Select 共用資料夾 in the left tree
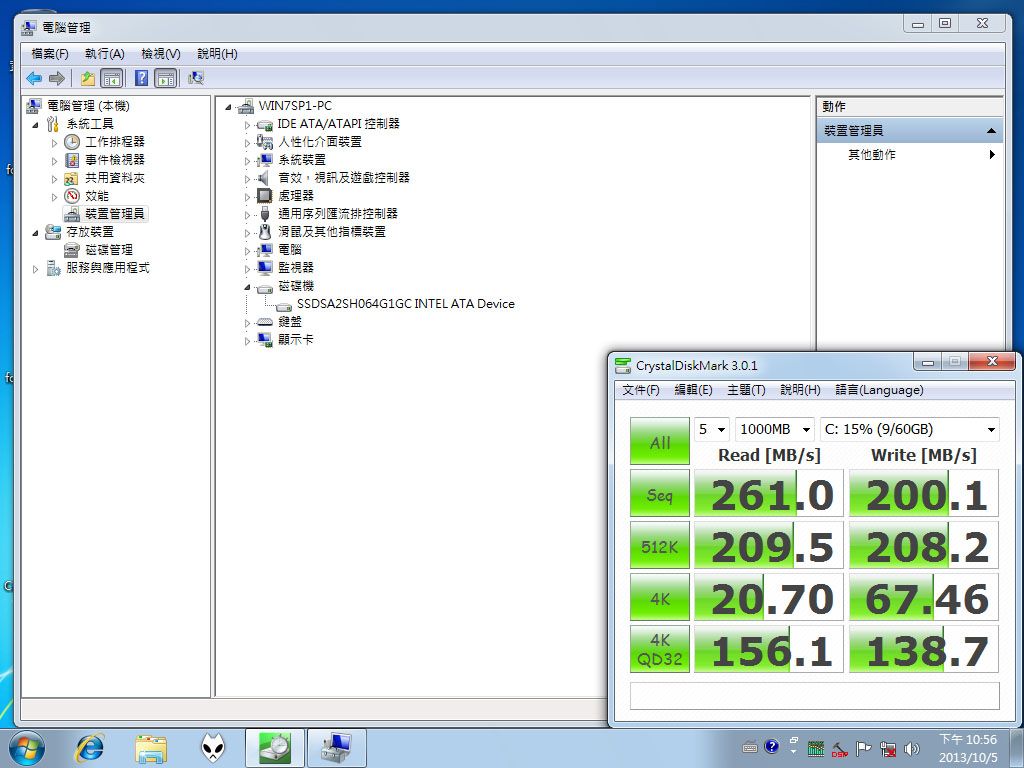This screenshot has width=1024, height=768. [114, 178]
